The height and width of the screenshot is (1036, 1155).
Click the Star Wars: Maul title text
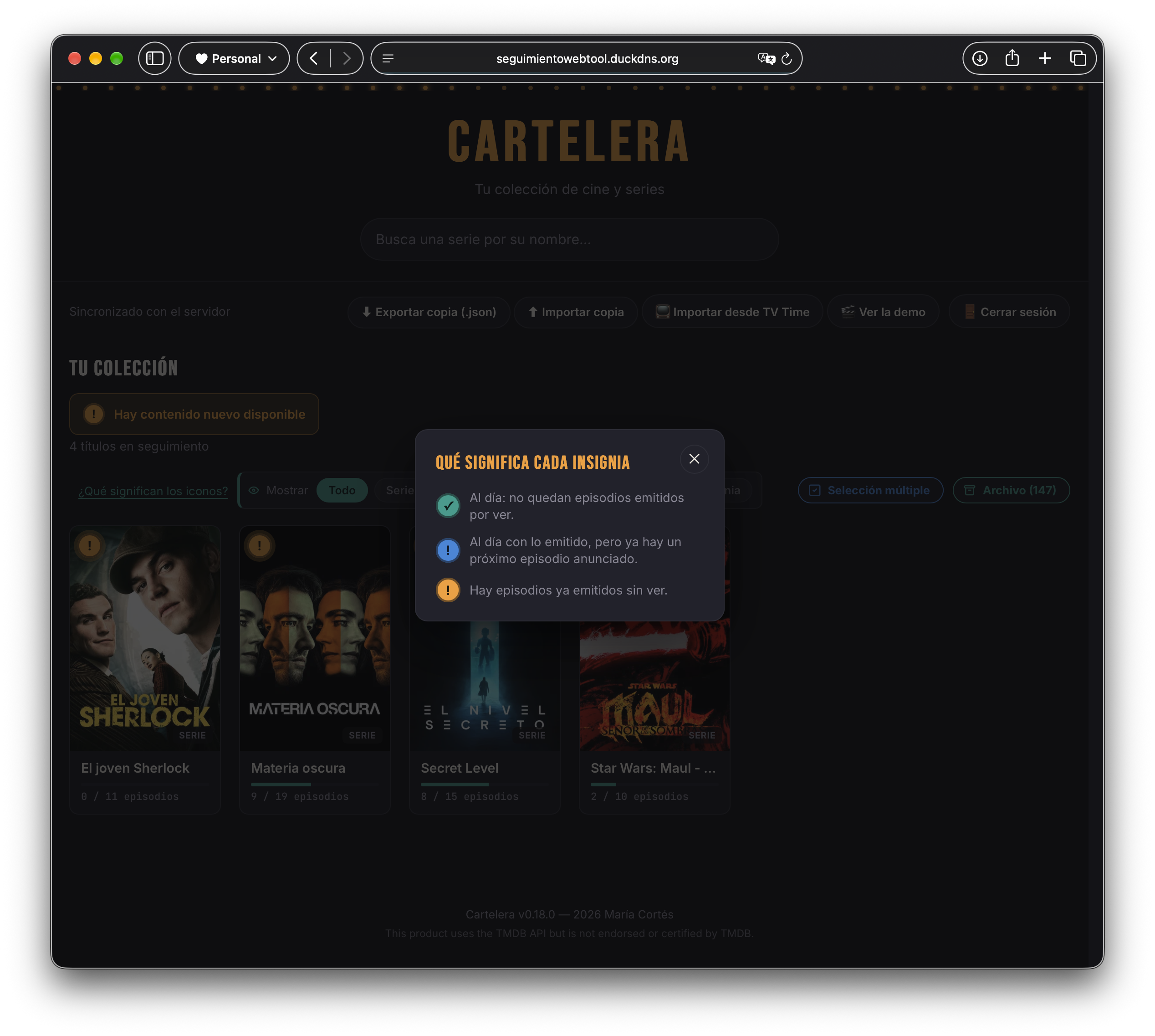pos(653,768)
